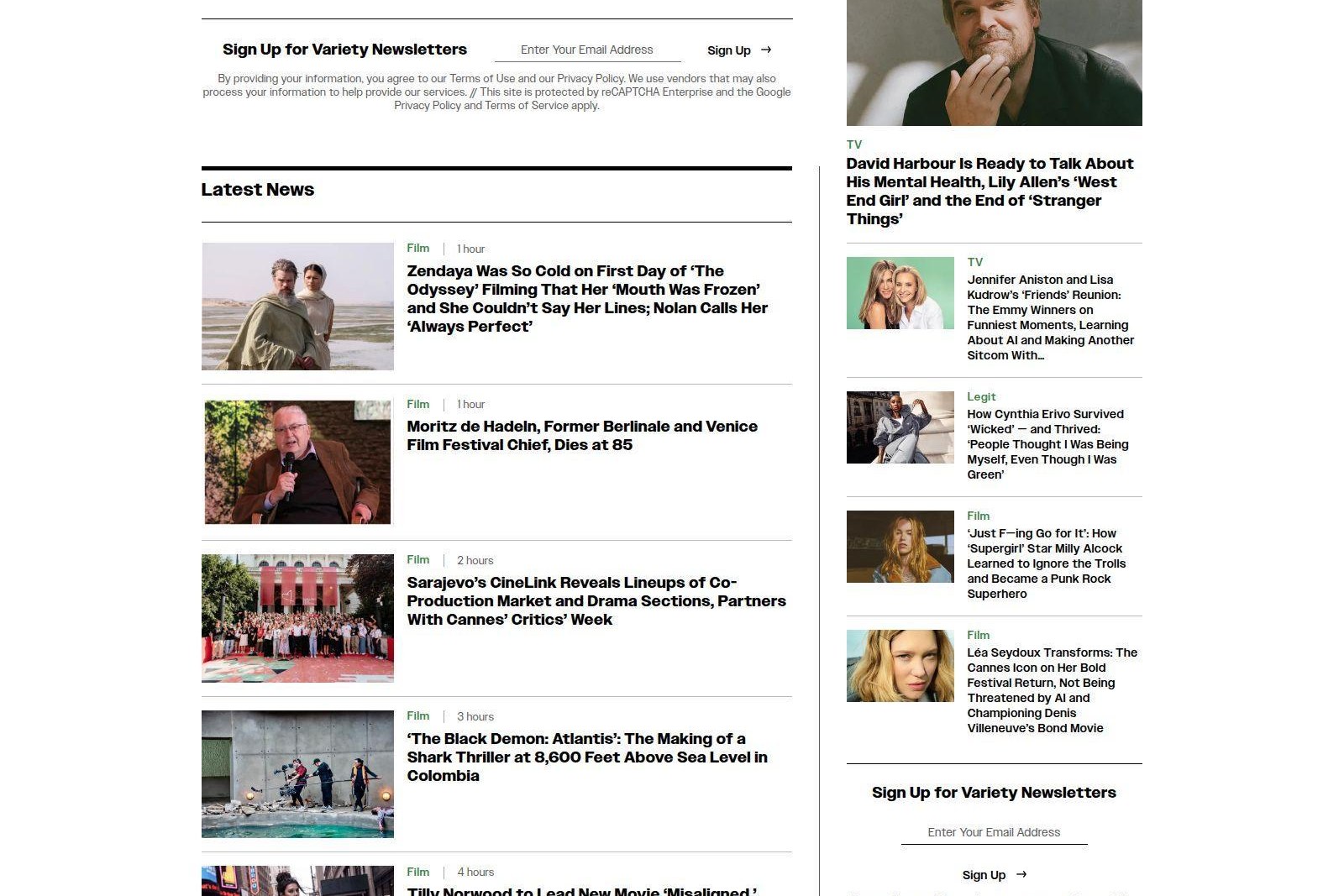
Task: Open the David Harbour mental health article
Action: (x=990, y=191)
